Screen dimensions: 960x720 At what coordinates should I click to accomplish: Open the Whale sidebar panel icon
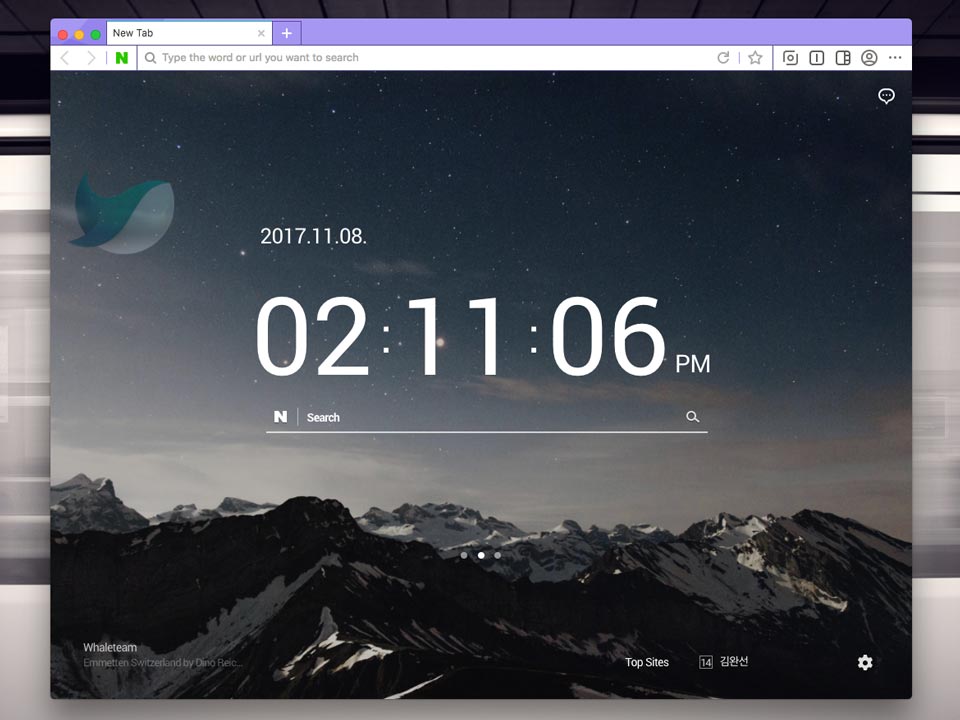pyautogui.click(x=843, y=58)
